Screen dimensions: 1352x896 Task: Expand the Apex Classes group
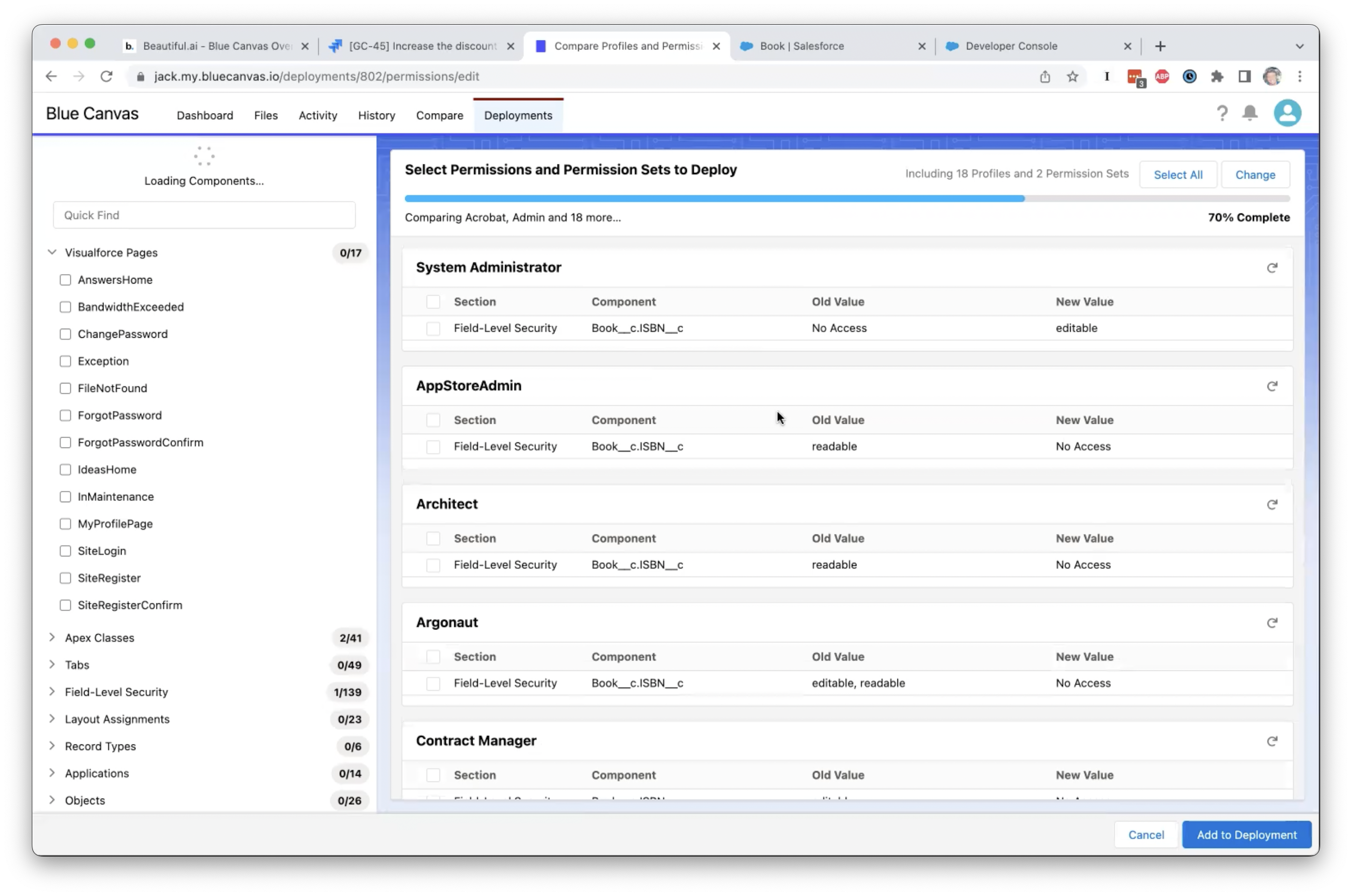click(x=52, y=637)
